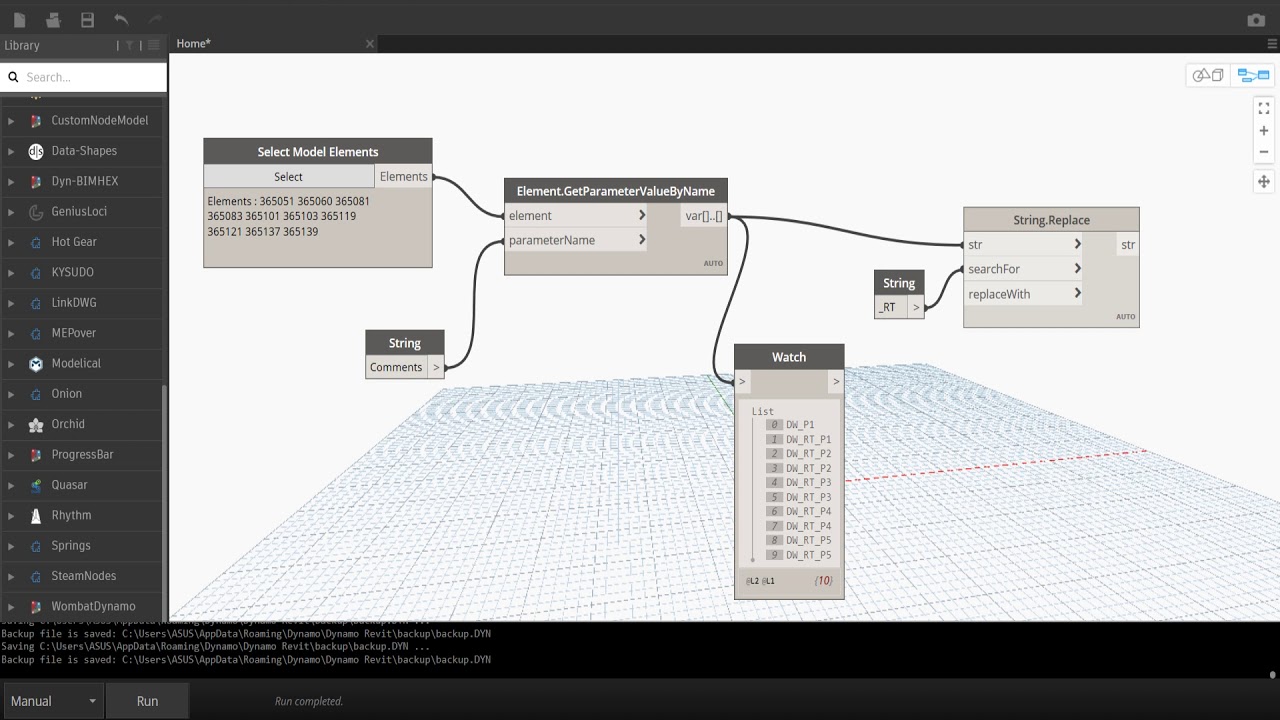Click String.Replace str output port
Image resolution: width=1280 pixels, height=720 pixels.
coord(1127,245)
